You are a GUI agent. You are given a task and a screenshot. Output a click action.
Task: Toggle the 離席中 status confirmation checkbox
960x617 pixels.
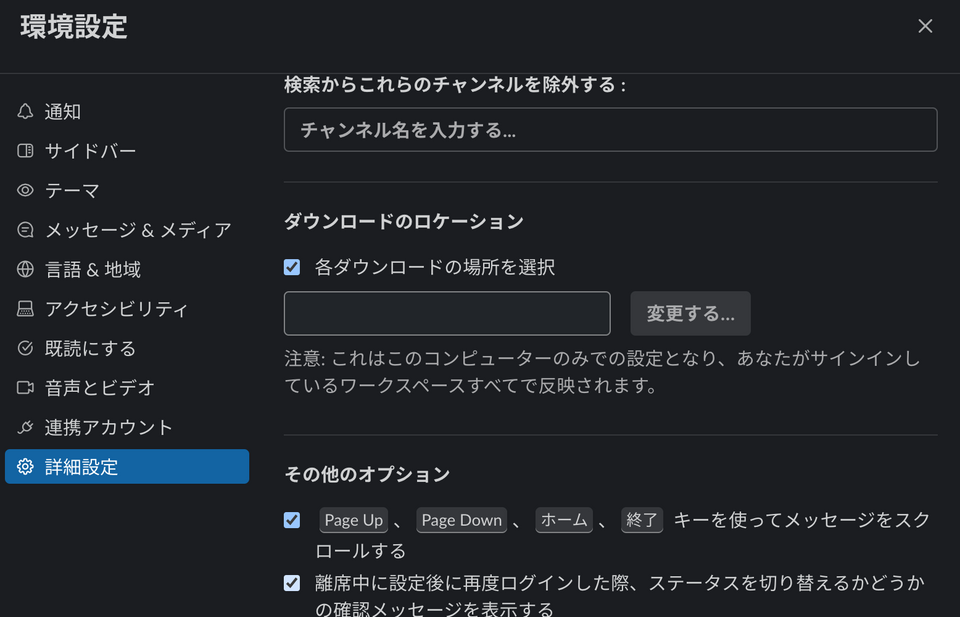(292, 583)
